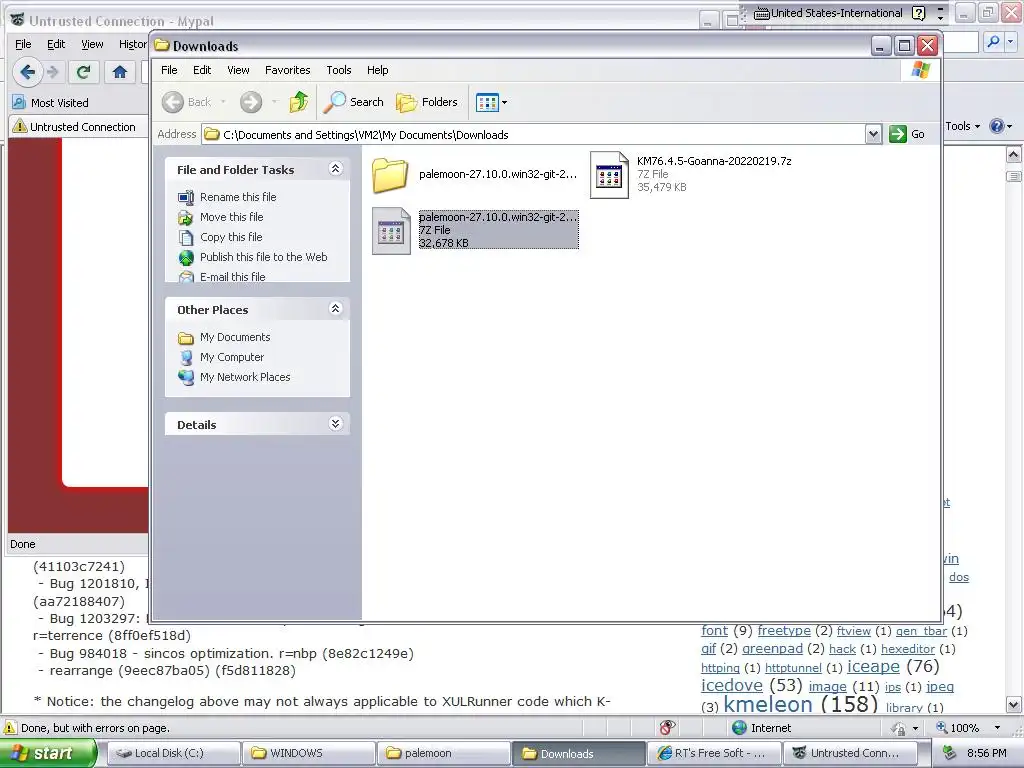The image size is (1024, 768).
Task: Switch to palemoon taskbar window
Action: coord(443,753)
